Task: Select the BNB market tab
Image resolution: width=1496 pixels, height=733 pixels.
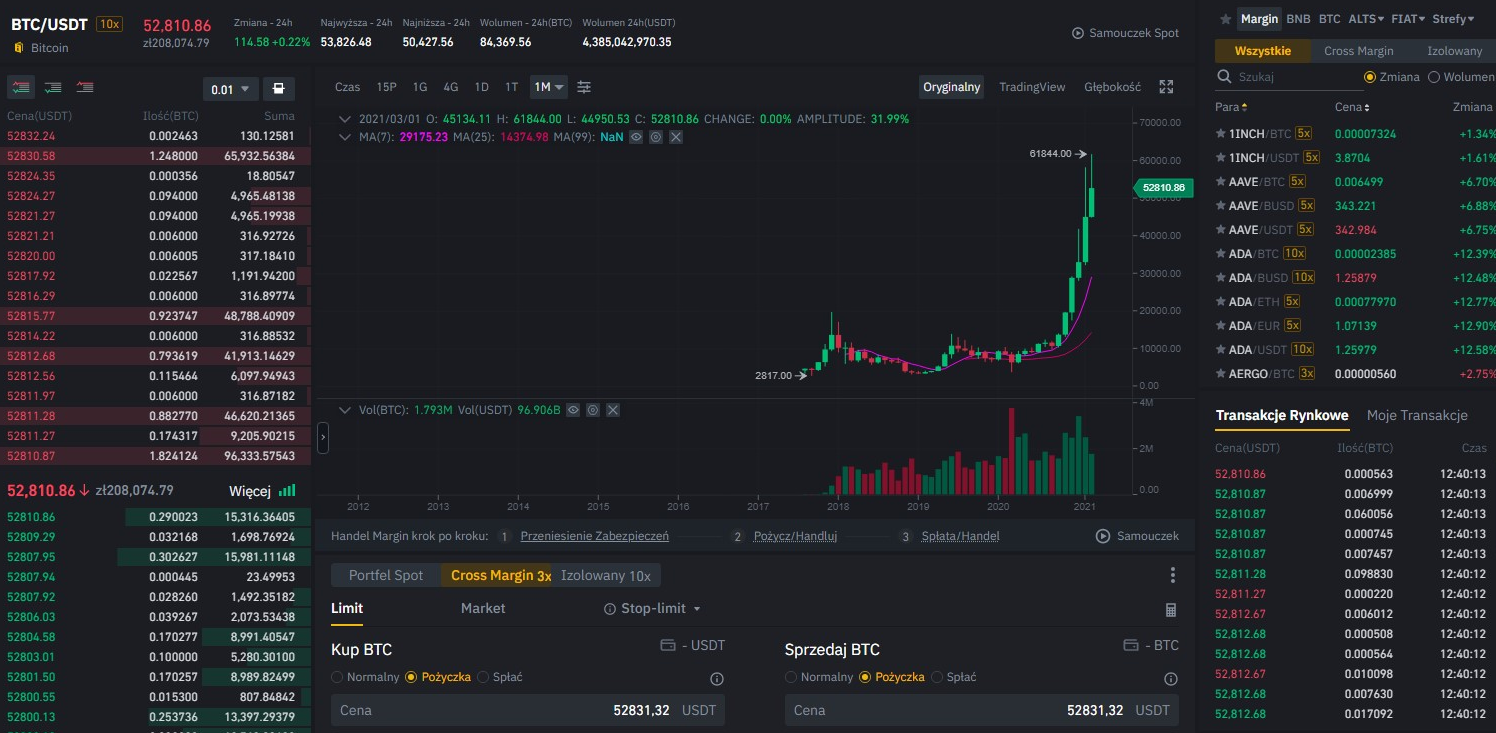Action: click(1298, 19)
